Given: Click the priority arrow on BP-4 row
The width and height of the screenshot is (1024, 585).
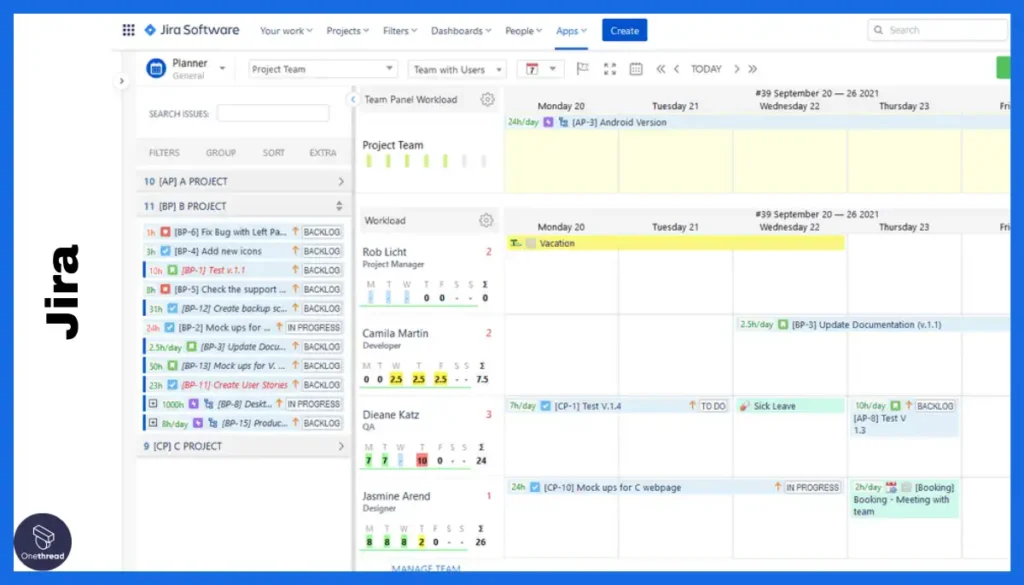Looking at the screenshot, I should (x=295, y=251).
